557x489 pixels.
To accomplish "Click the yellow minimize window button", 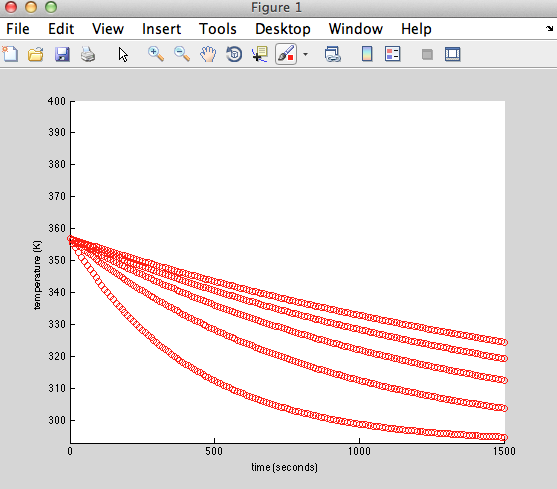I will (x=31, y=7).
